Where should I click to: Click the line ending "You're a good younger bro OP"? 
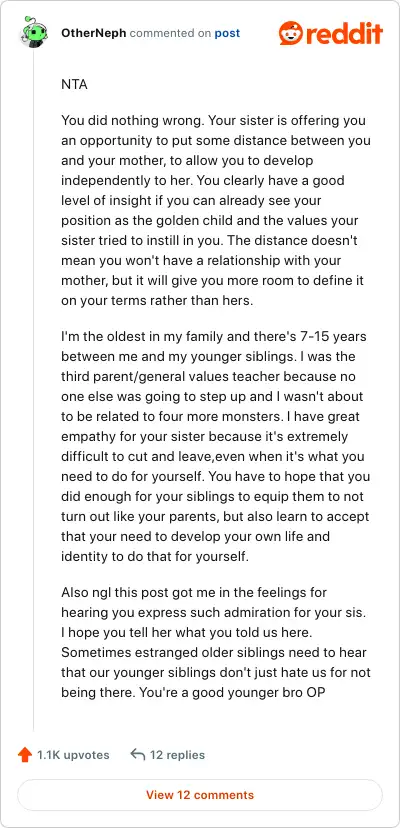pos(193,692)
